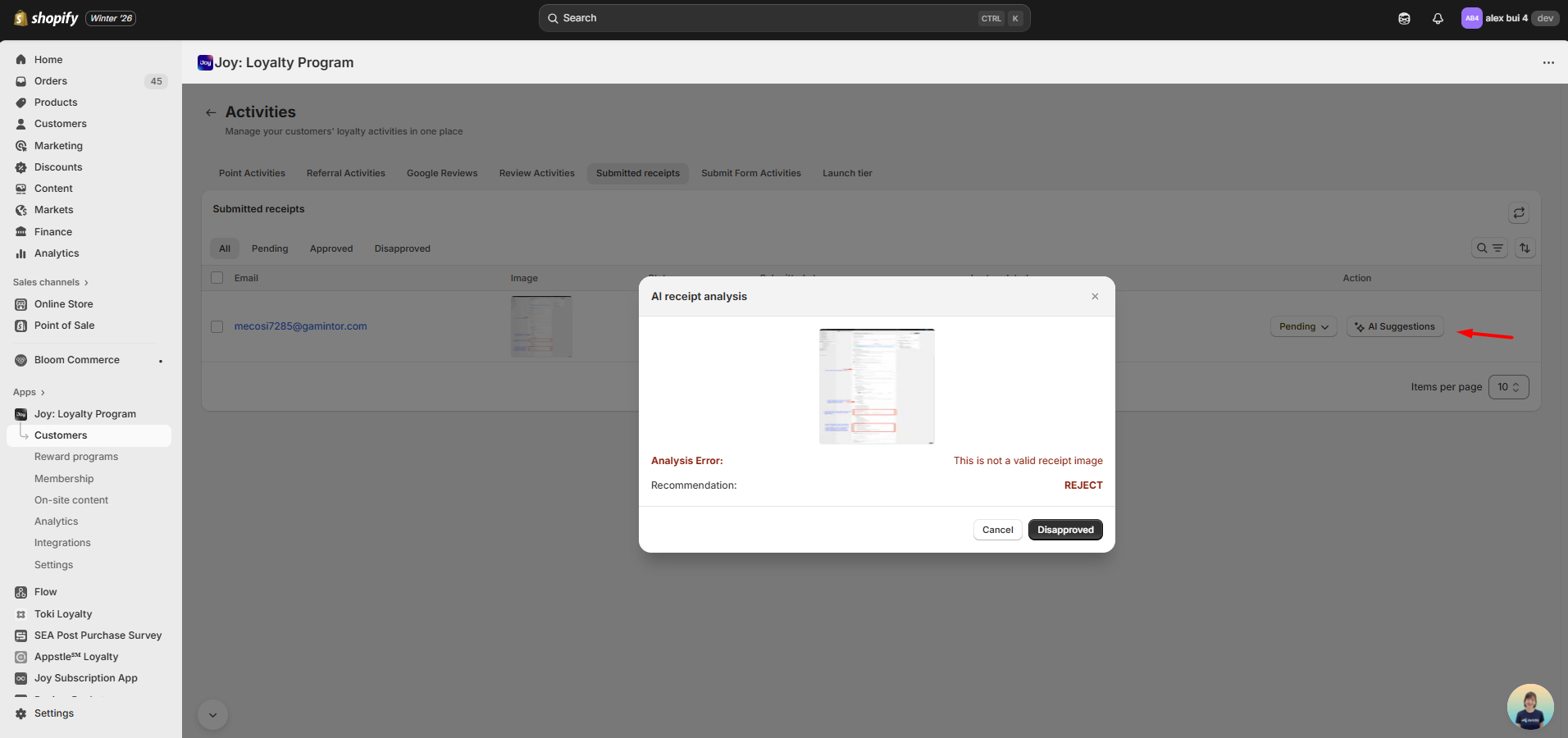Viewport: 1568px width, 738px height.
Task: Open the three-dot menu for Joy app
Action: (x=1548, y=62)
